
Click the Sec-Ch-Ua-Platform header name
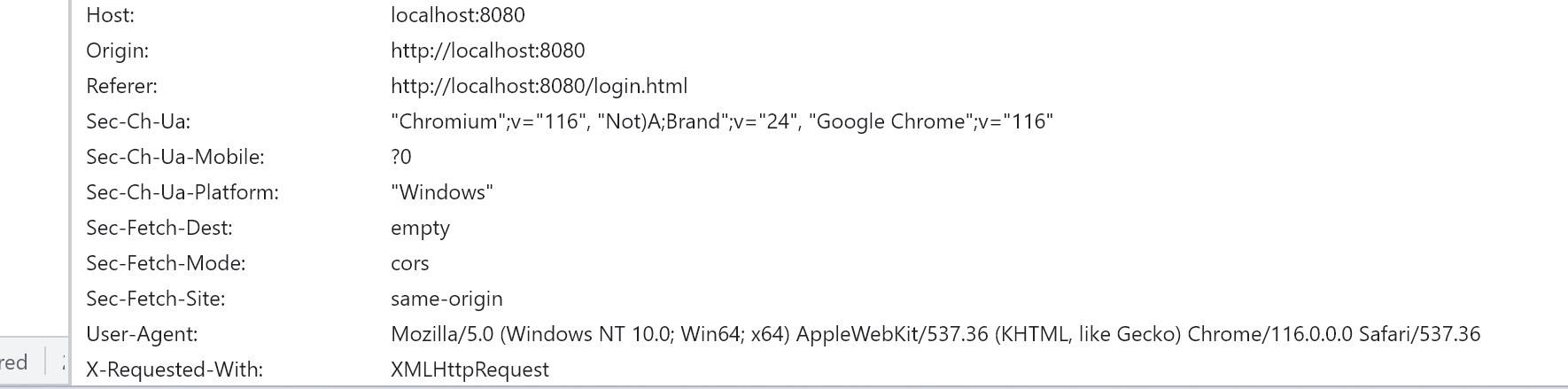[x=182, y=192]
